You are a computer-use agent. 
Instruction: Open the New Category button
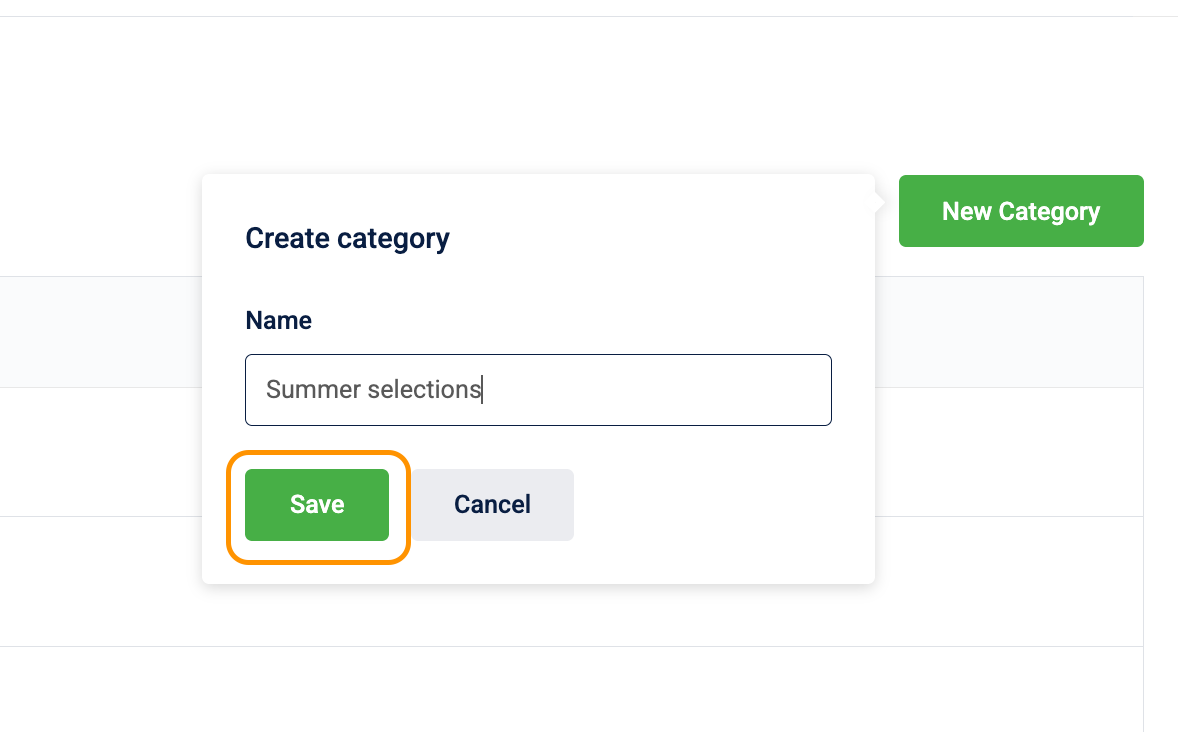[x=1021, y=211]
